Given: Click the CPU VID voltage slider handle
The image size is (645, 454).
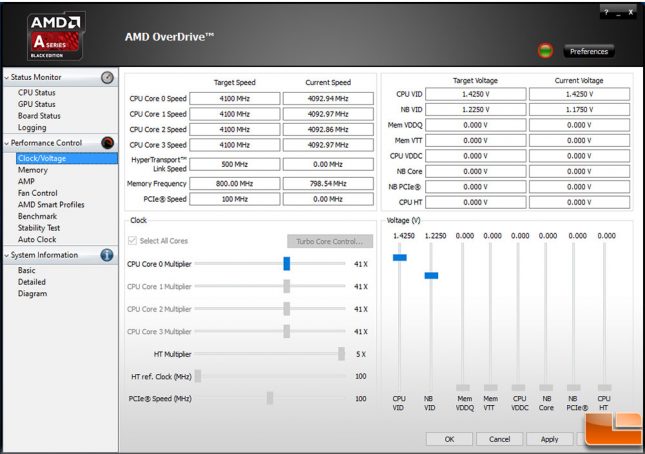Looking at the screenshot, I should (400, 257).
